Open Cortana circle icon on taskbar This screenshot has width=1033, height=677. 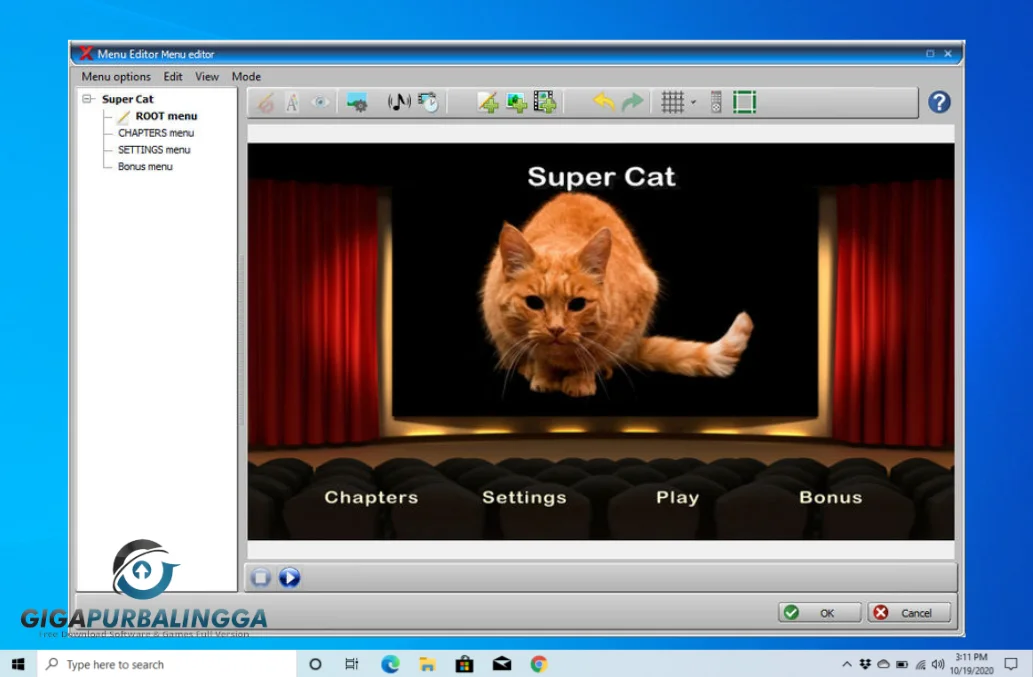coord(315,664)
